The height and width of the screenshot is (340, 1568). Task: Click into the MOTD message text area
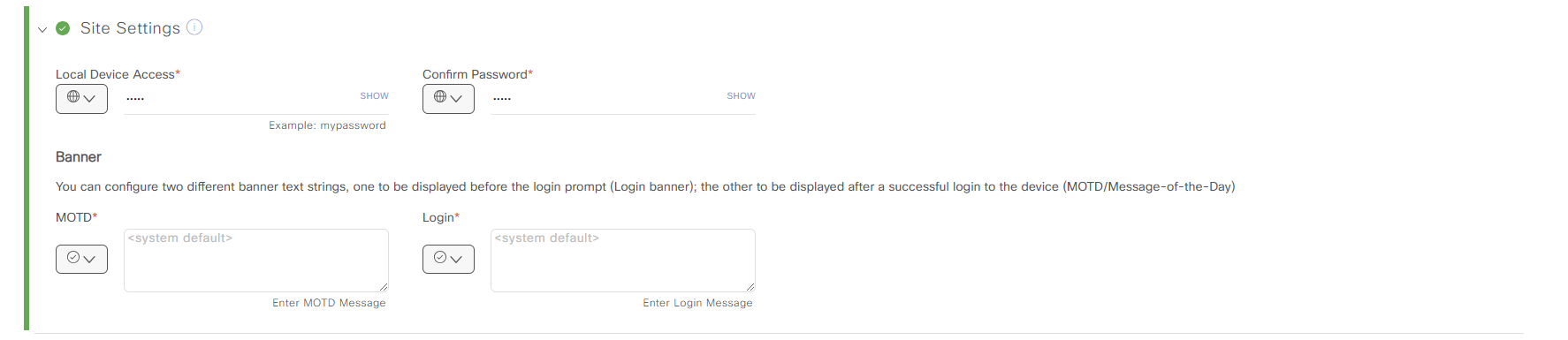click(x=256, y=261)
